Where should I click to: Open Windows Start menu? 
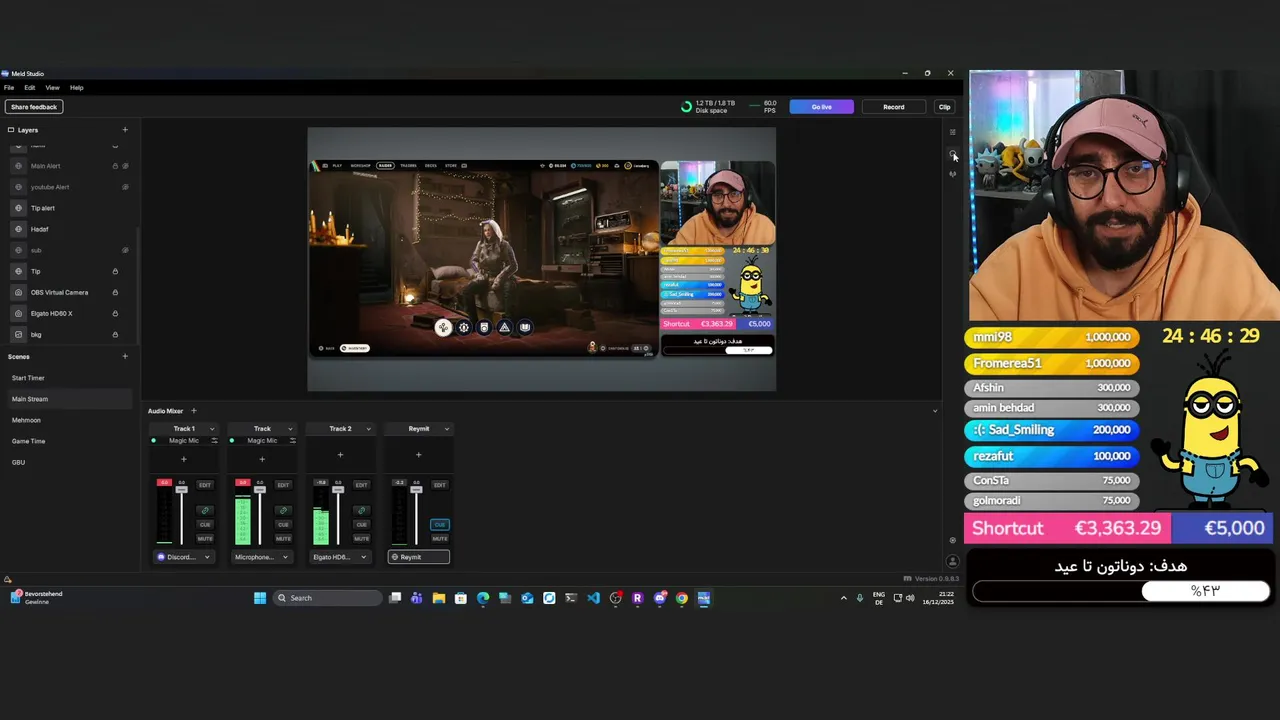coord(260,598)
